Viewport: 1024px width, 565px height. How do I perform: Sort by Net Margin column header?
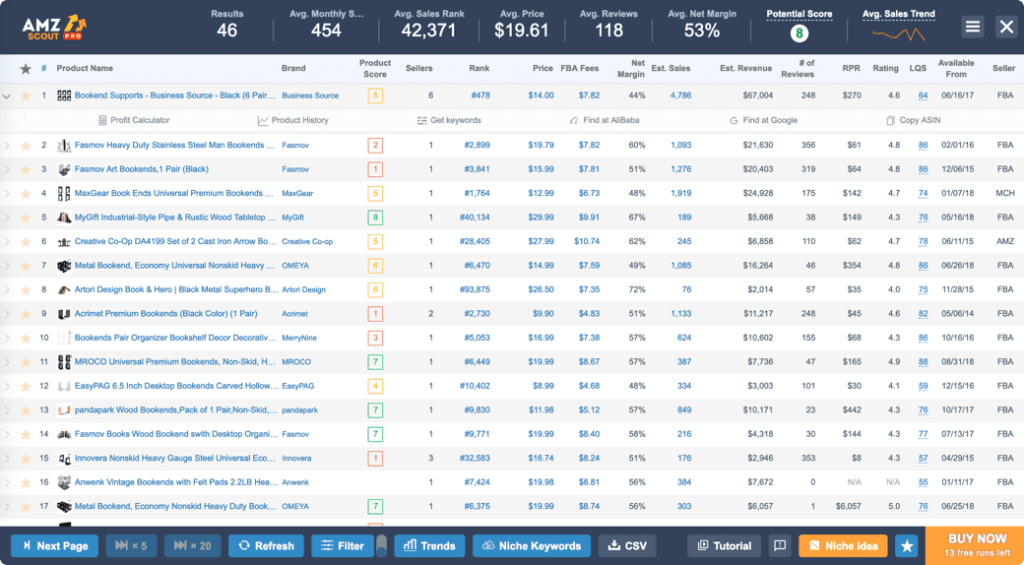point(631,69)
